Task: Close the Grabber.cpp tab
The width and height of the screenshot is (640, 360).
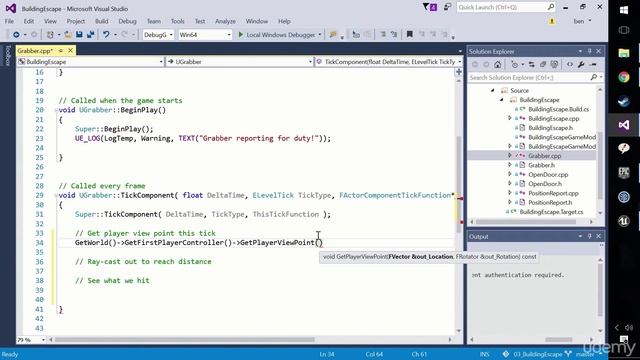Action: coord(71,51)
